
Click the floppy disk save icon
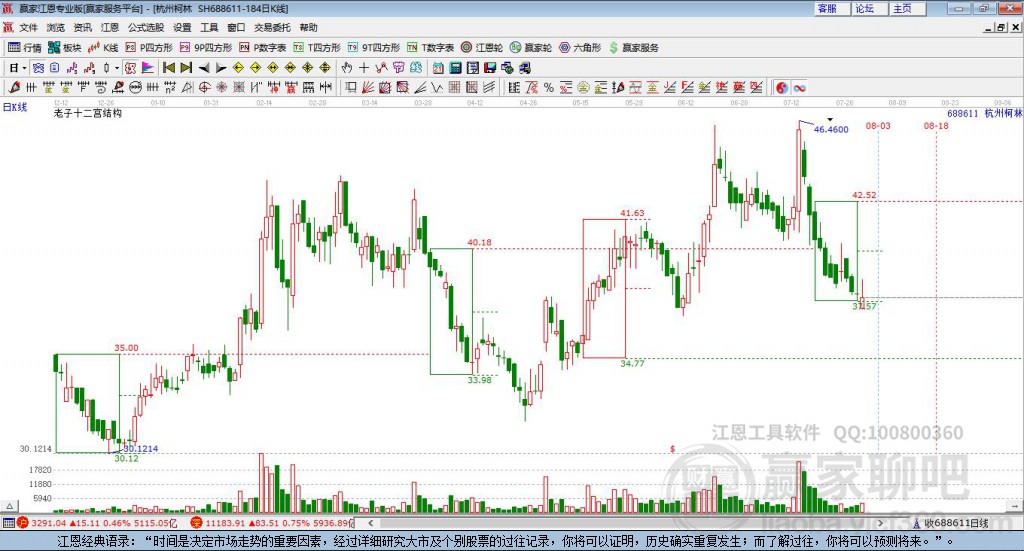point(490,68)
